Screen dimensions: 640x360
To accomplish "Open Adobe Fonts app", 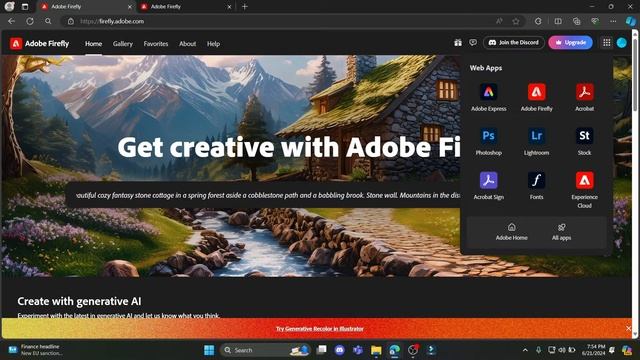I will tap(536, 186).
